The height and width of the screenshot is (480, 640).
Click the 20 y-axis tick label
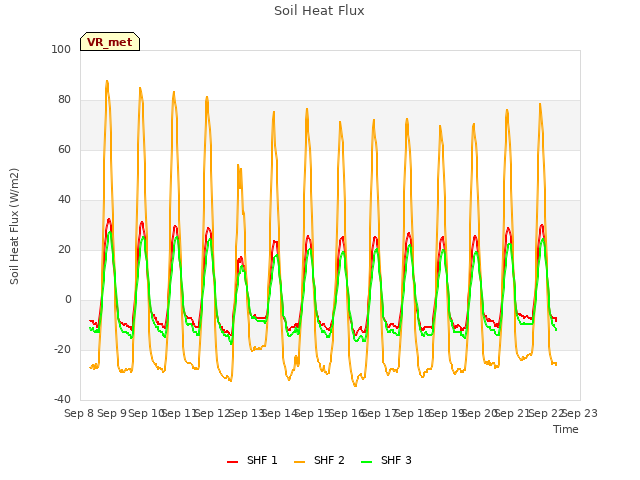coord(64,249)
